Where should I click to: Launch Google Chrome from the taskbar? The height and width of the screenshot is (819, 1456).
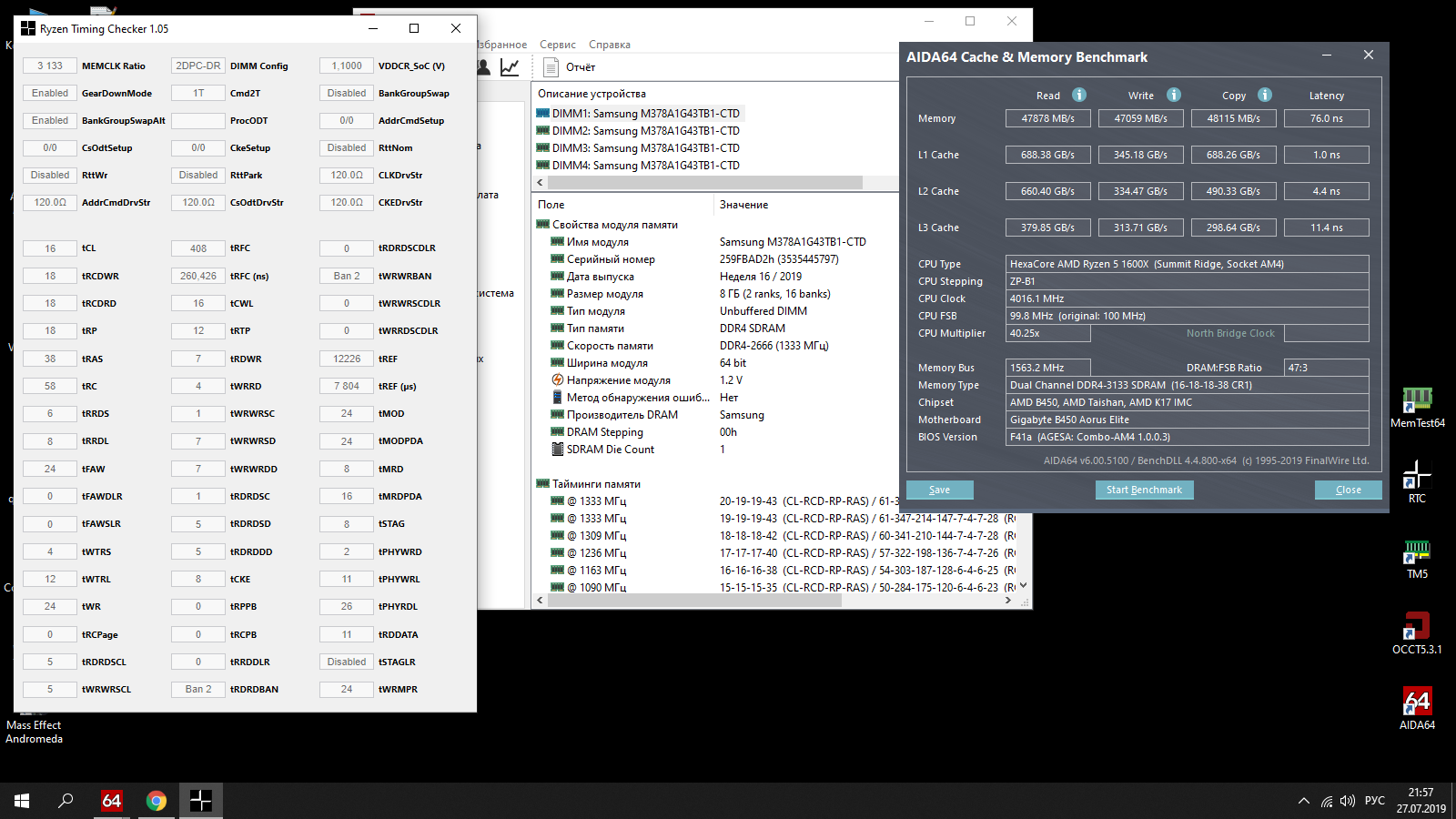coord(157,801)
